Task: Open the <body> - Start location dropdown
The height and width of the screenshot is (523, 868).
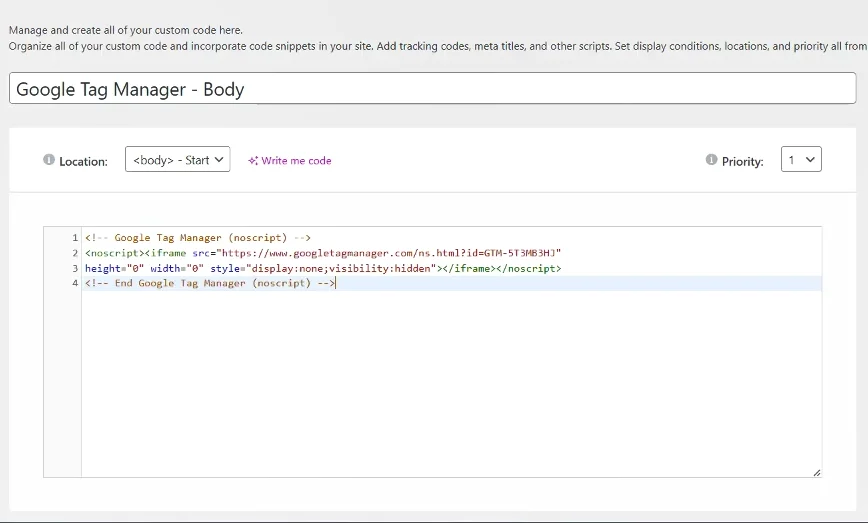Action: 178,159
